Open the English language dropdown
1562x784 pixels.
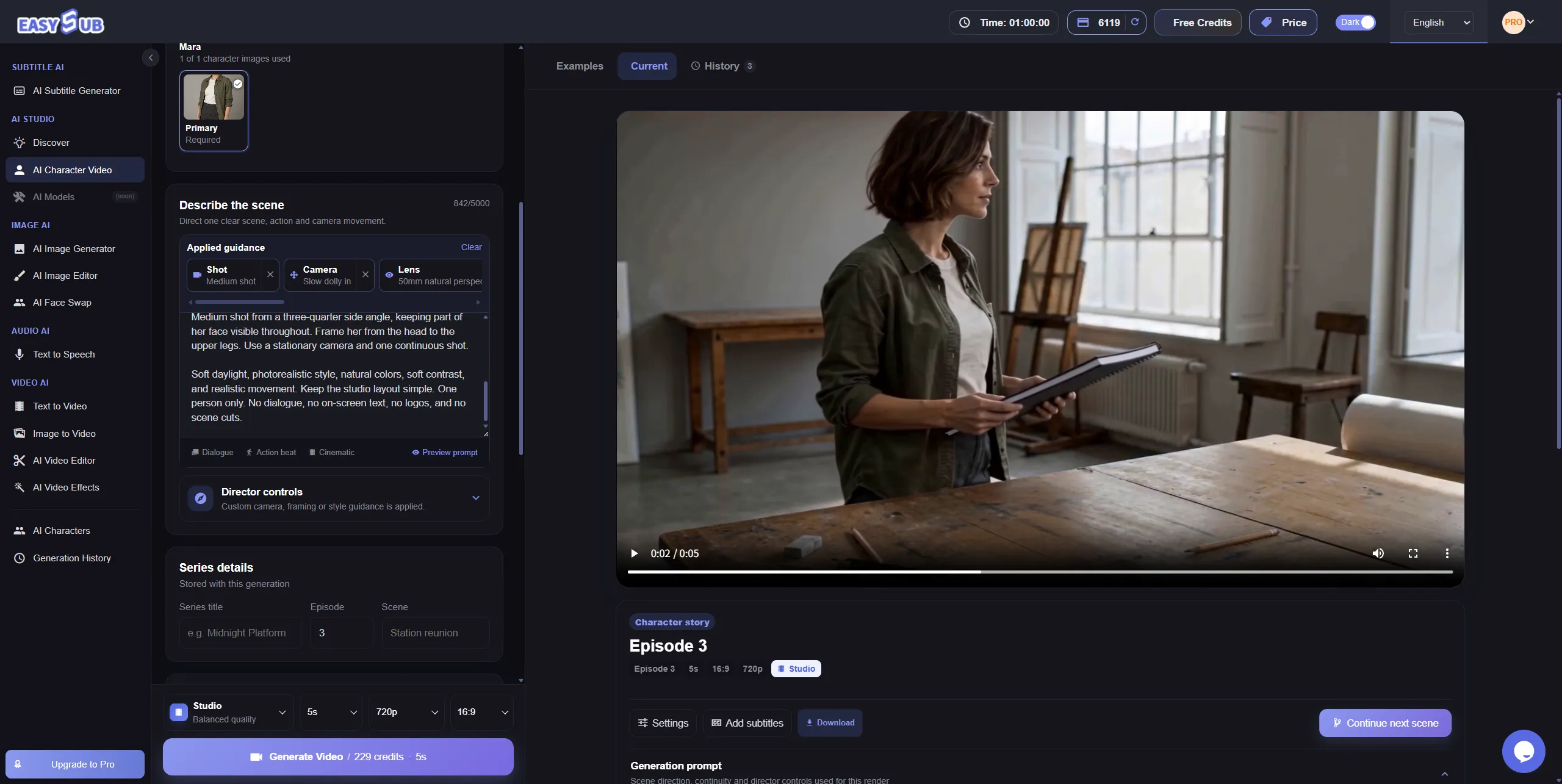point(1439,23)
